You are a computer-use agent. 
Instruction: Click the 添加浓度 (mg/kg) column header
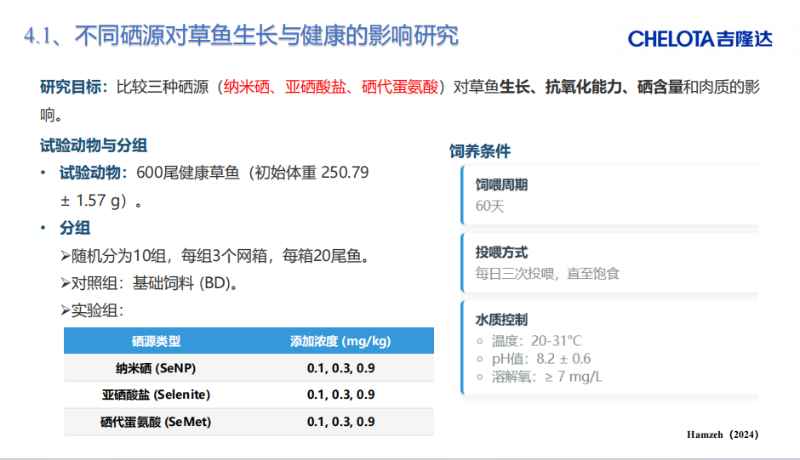click(341, 341)
